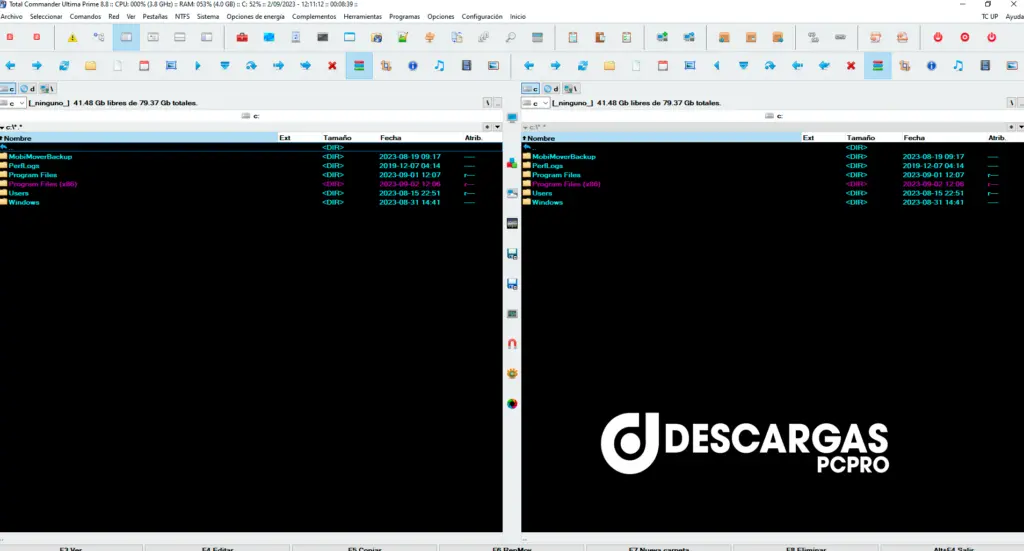Open the Configuración menu
The height and width of the screenshot is (551, 1024).
[482, 16]
